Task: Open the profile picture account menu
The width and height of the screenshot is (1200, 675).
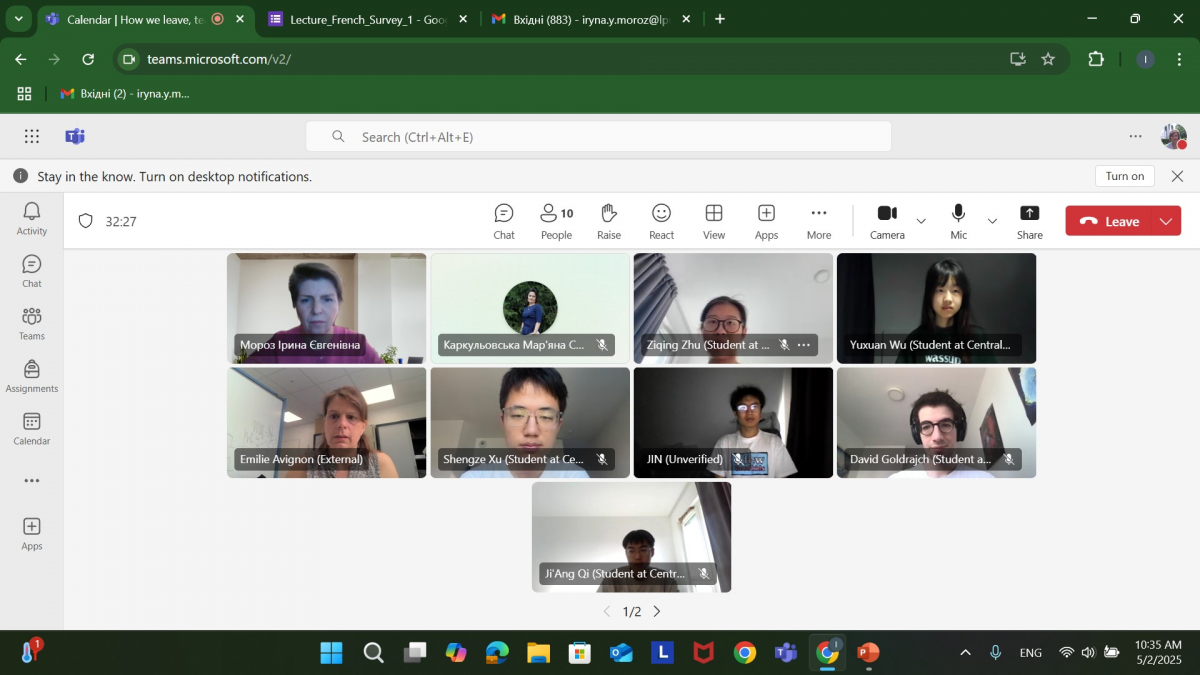Action: (1173, 136)
